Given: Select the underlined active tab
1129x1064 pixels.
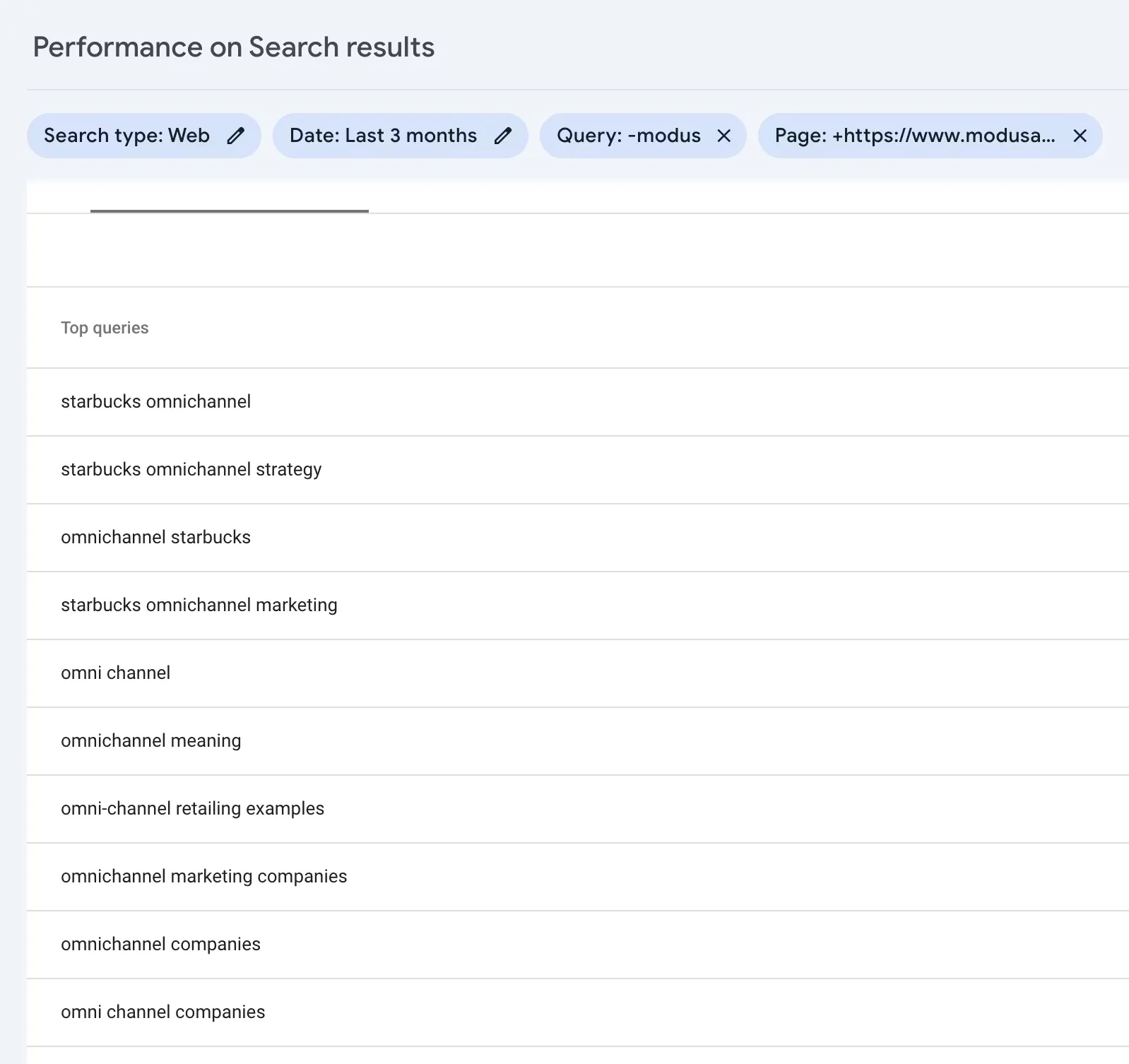Looking at the screenshot, I should (230, 198).
